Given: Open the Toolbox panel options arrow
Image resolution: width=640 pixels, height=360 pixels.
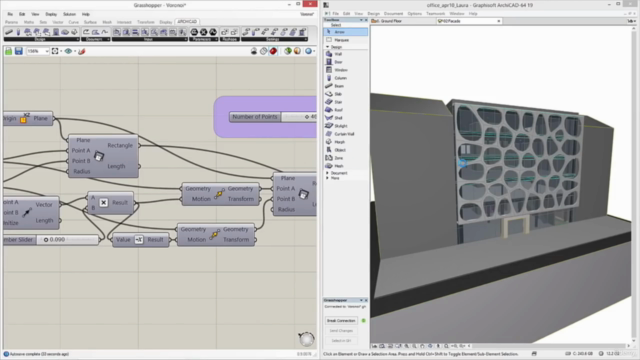Looking at the screenshot, I should 361,20.
